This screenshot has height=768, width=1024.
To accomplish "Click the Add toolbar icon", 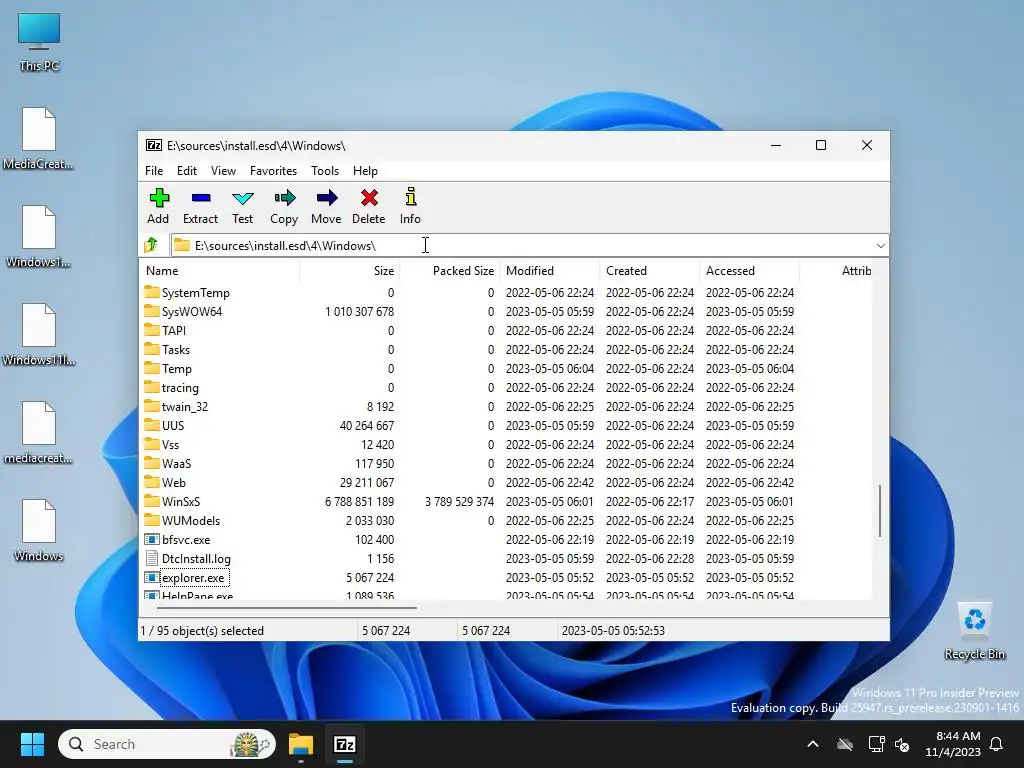I will point(159,198).
